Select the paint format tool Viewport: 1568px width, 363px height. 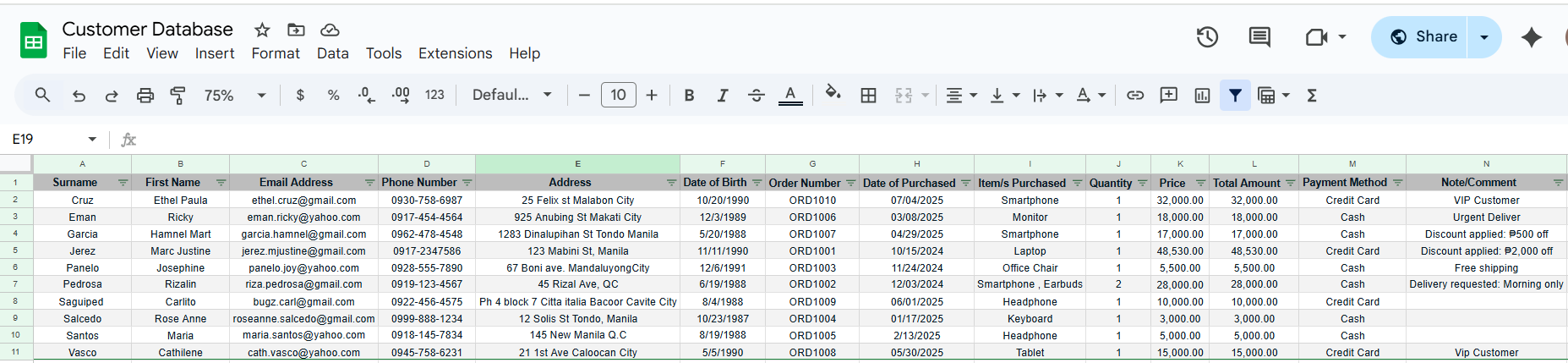point(178,96)
